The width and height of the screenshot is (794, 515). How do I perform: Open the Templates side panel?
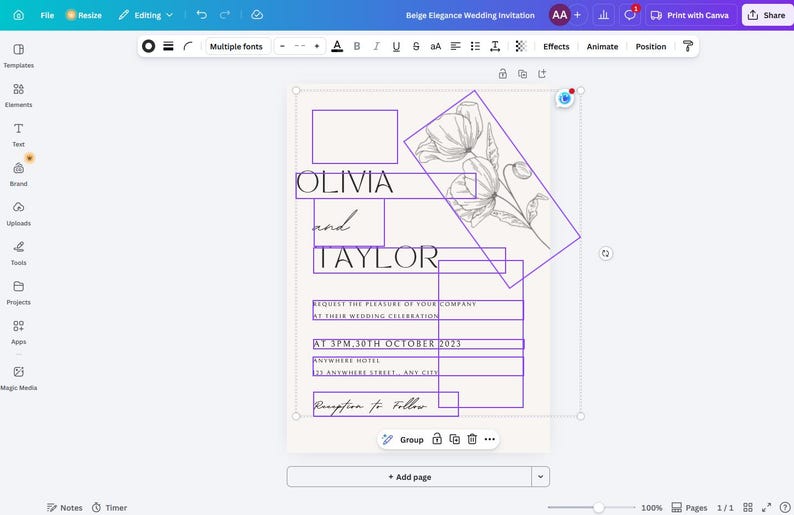(x=19, y=56)
